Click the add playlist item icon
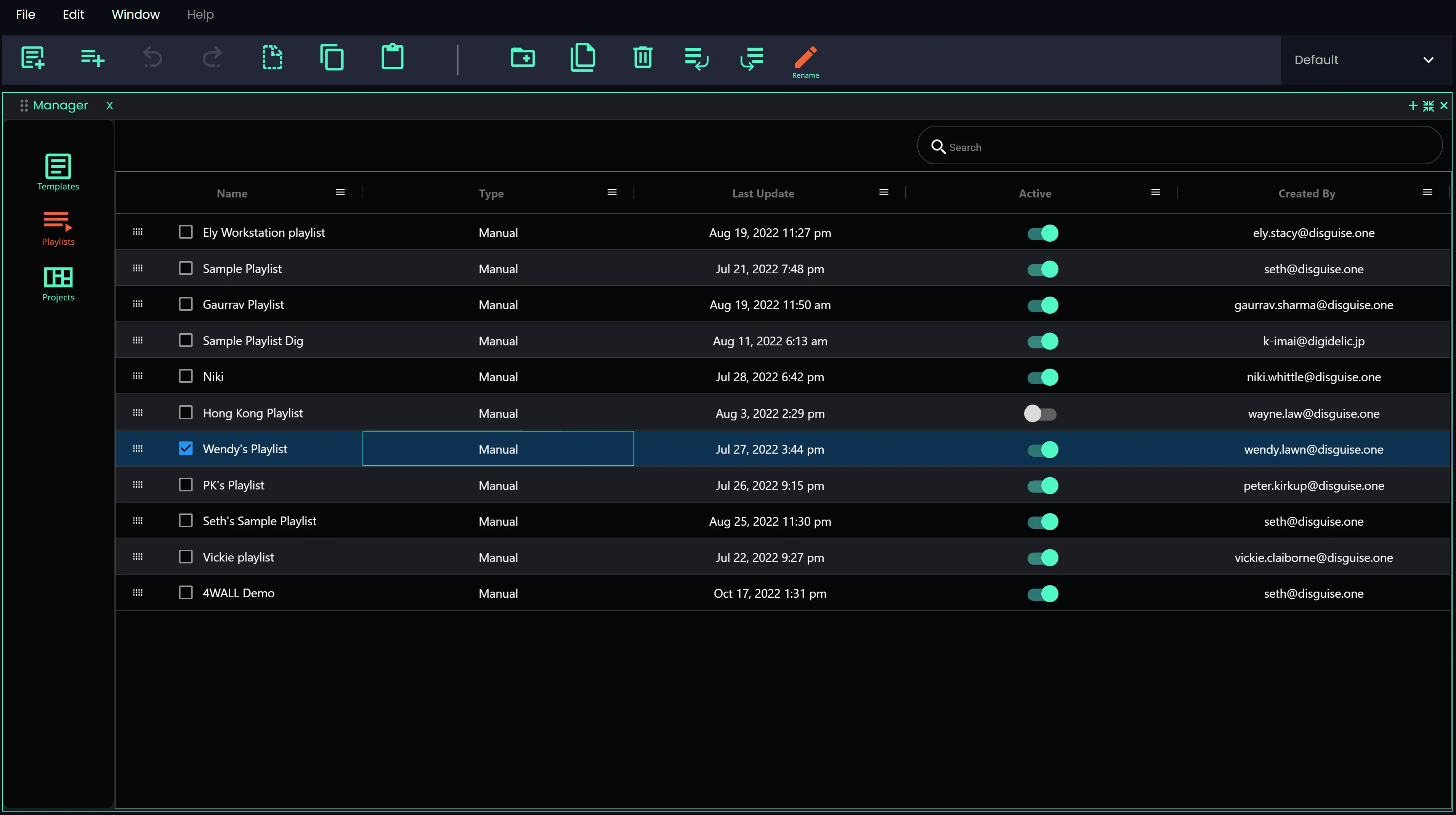The width and height of the screenshot is (1456, 815). pyautogui.click(x=92, y=58)
